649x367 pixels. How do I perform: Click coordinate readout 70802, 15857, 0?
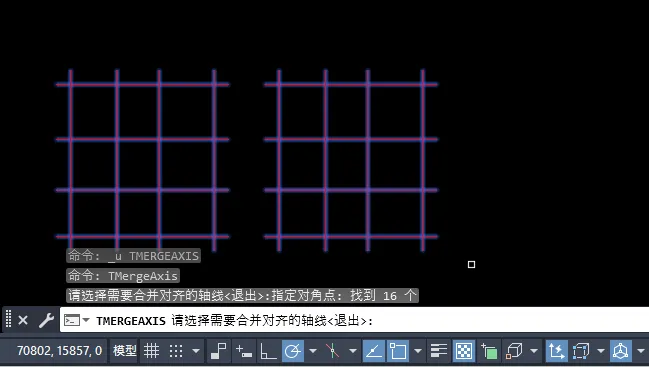59,351
